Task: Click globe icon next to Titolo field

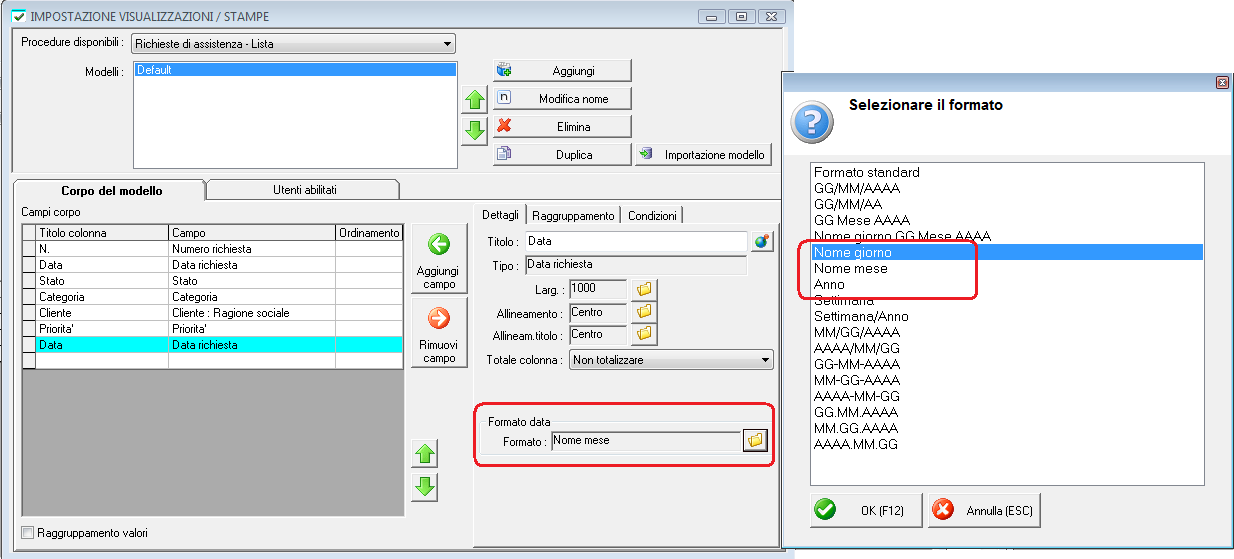Action: click(763, 241)
